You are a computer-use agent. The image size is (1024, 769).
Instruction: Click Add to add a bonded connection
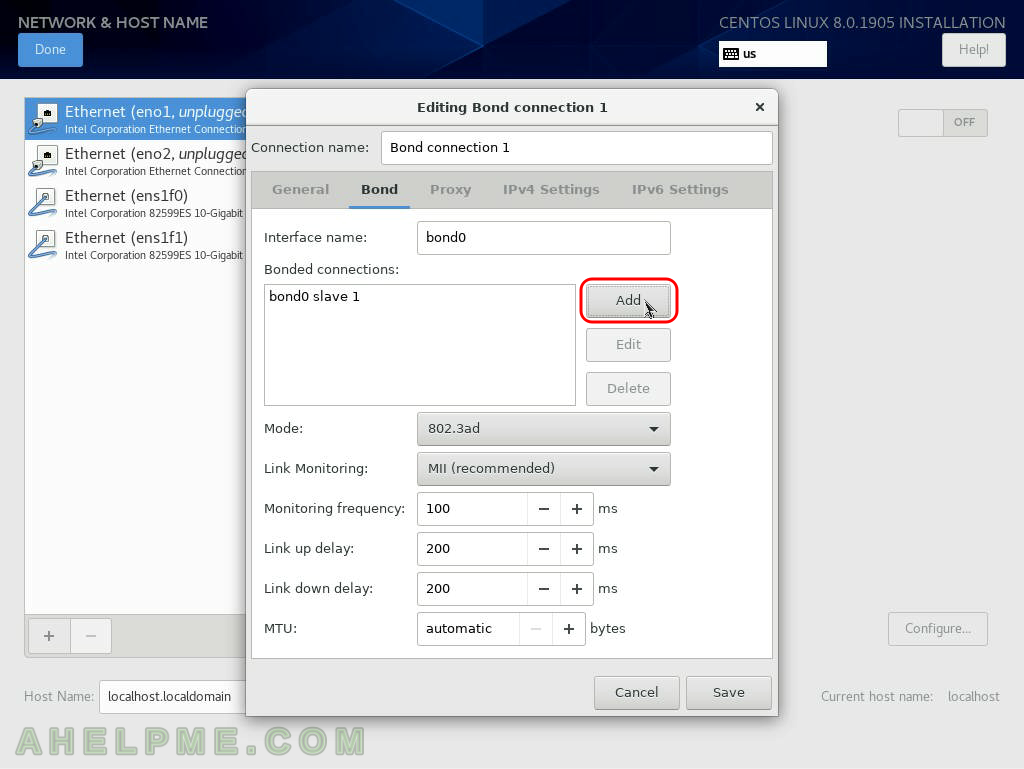628,300
